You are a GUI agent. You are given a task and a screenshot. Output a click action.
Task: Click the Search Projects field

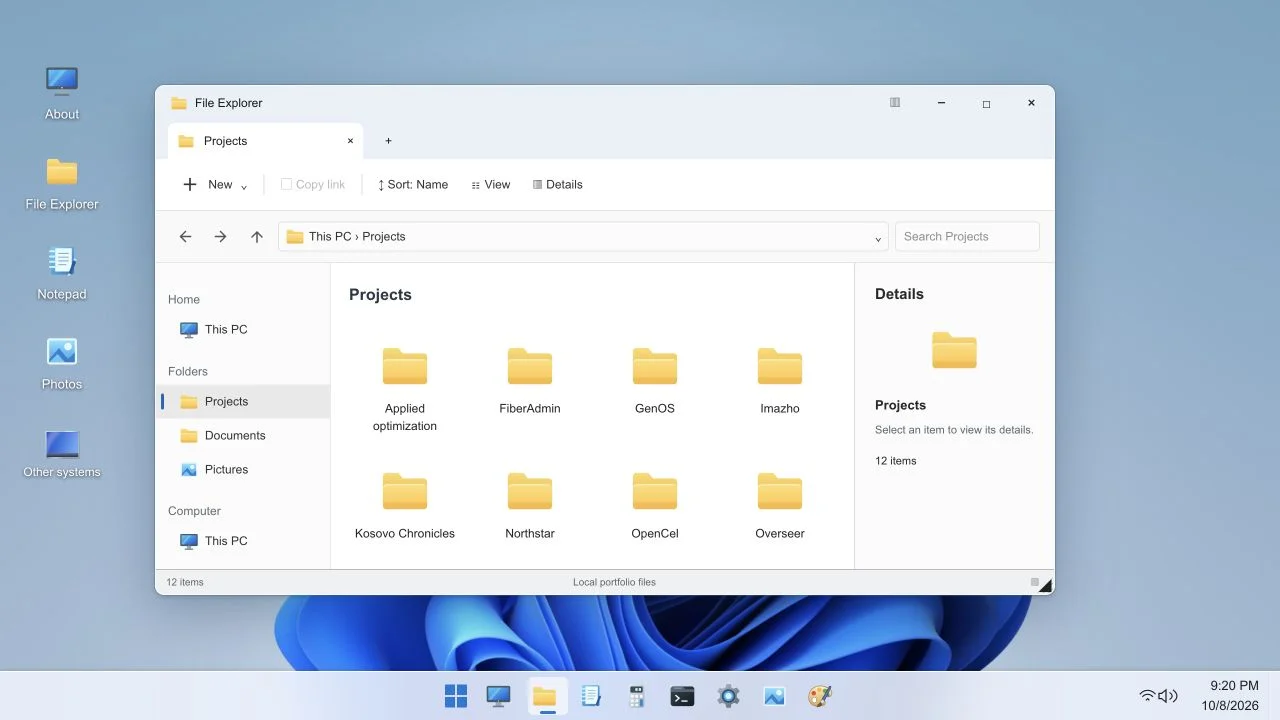click(967, 237)
